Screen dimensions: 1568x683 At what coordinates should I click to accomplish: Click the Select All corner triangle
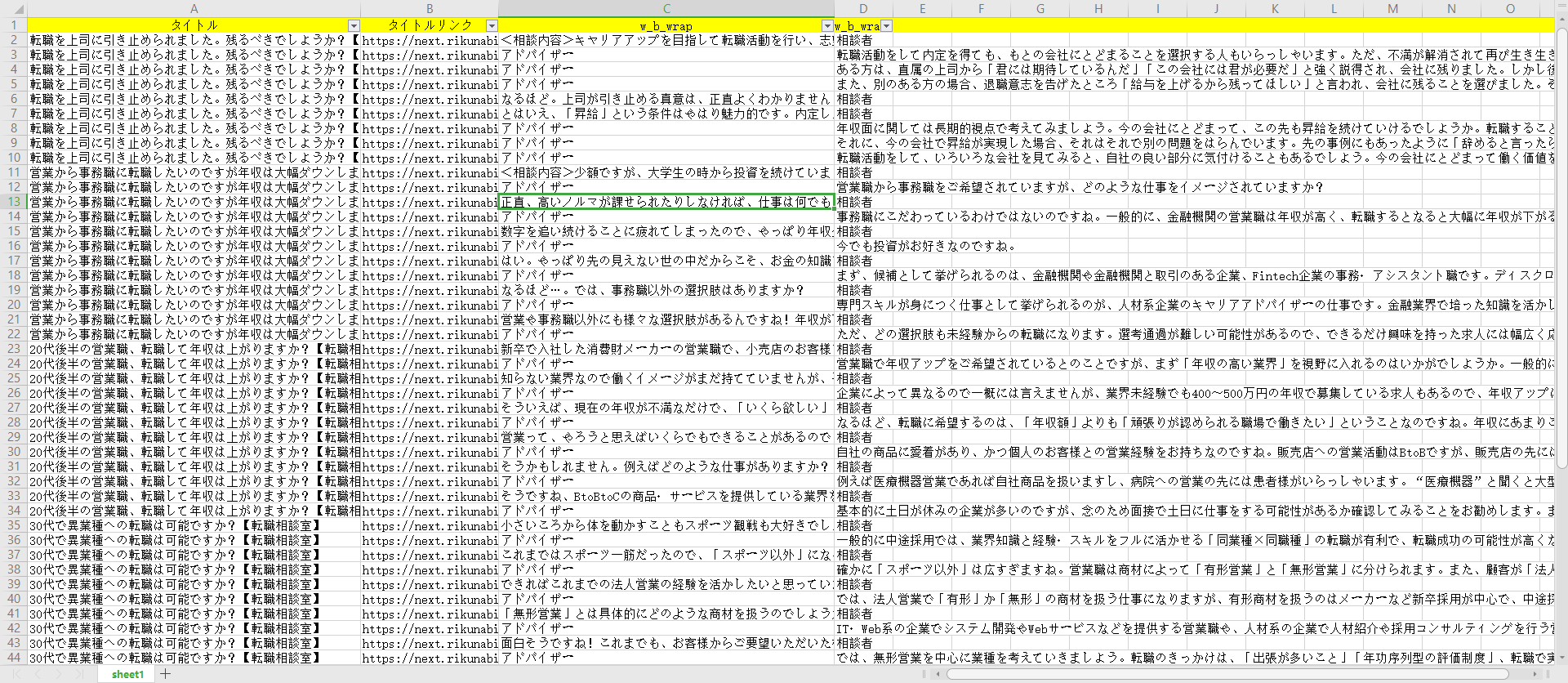point(13,9)
